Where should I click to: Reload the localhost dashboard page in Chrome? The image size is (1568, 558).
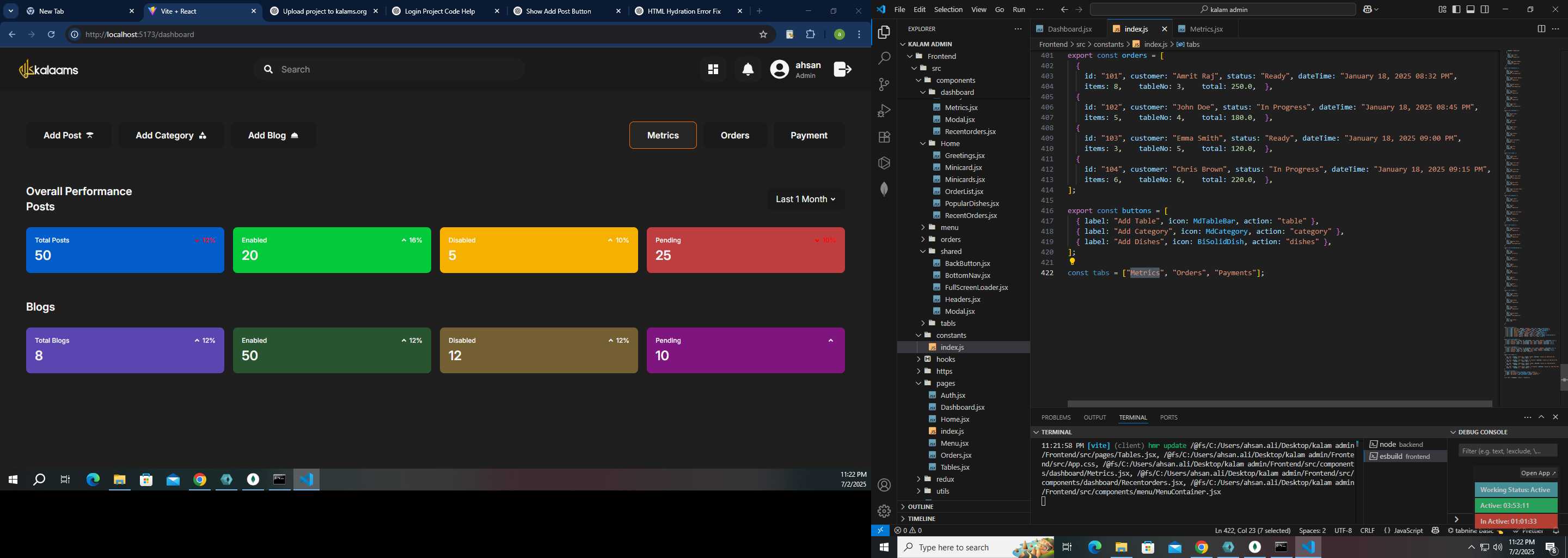click(52, 35)
